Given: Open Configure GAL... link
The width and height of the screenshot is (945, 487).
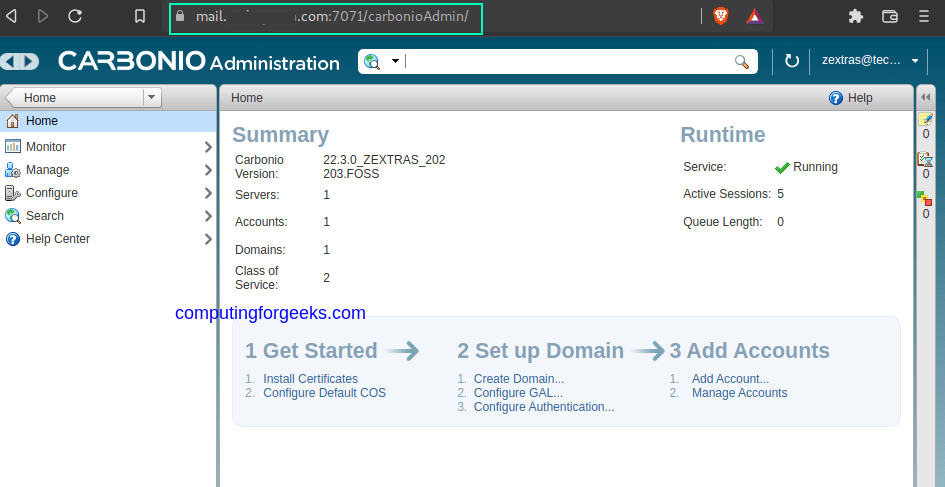Looking at the screenshot, I should [x=518, y=393].
